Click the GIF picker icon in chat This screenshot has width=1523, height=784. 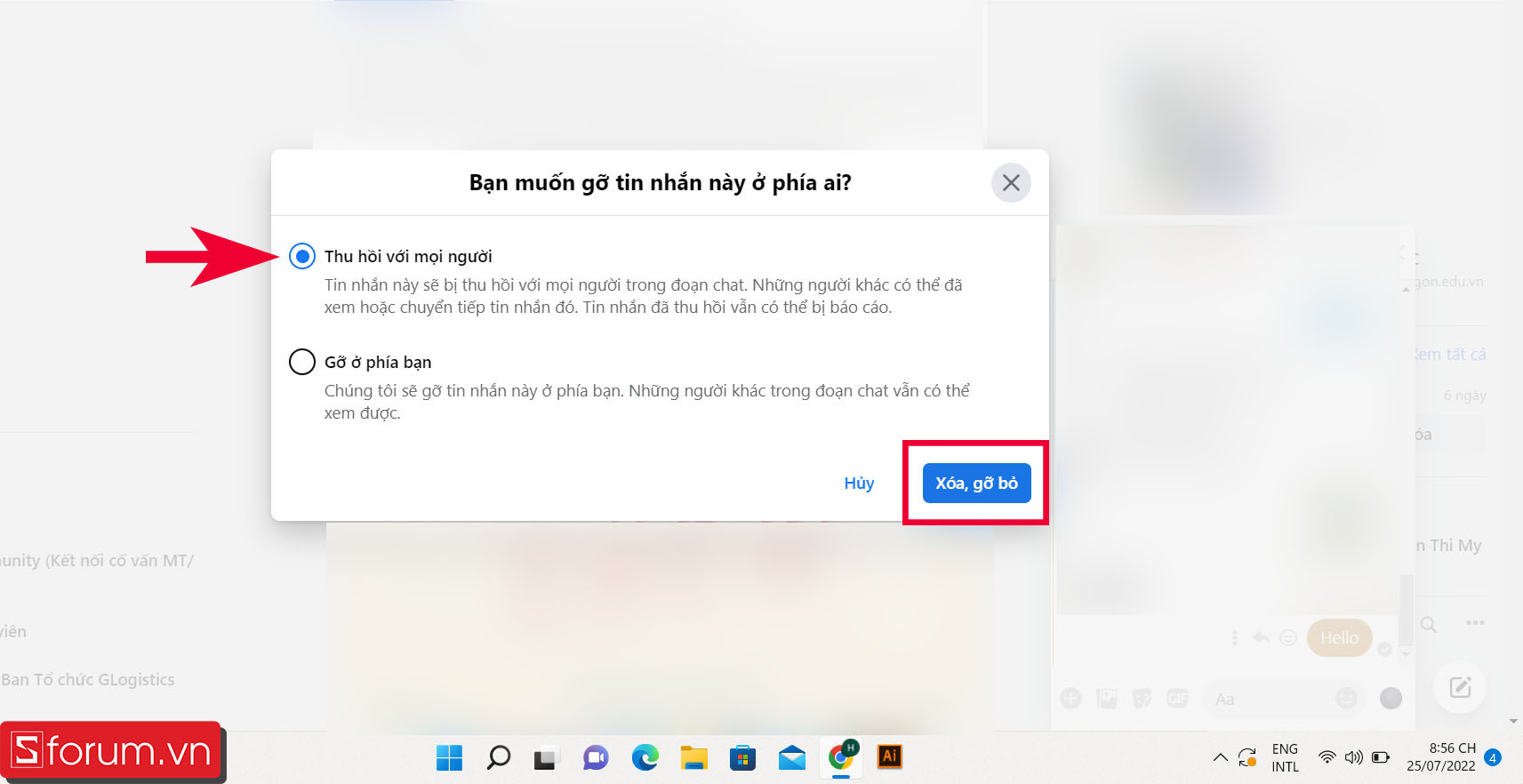click(1177, 699)
